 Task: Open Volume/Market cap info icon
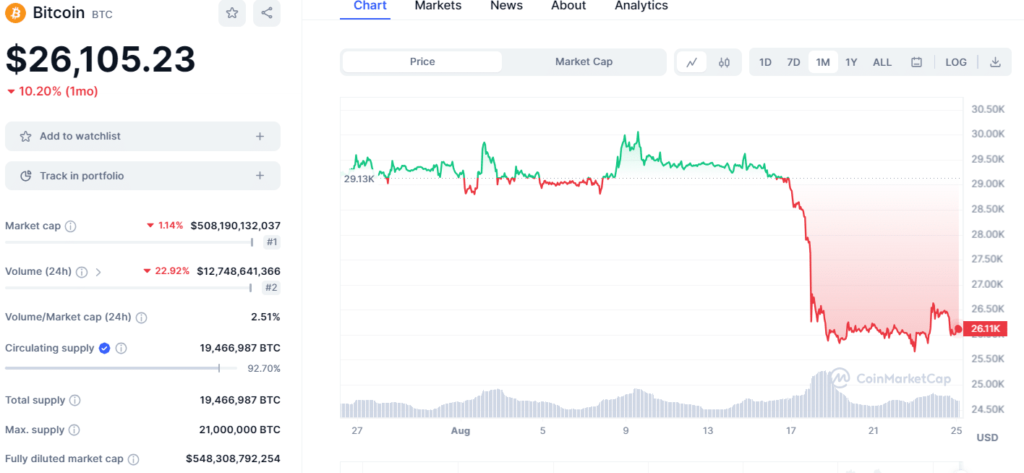pyautogui.click(x=141, y=318)
